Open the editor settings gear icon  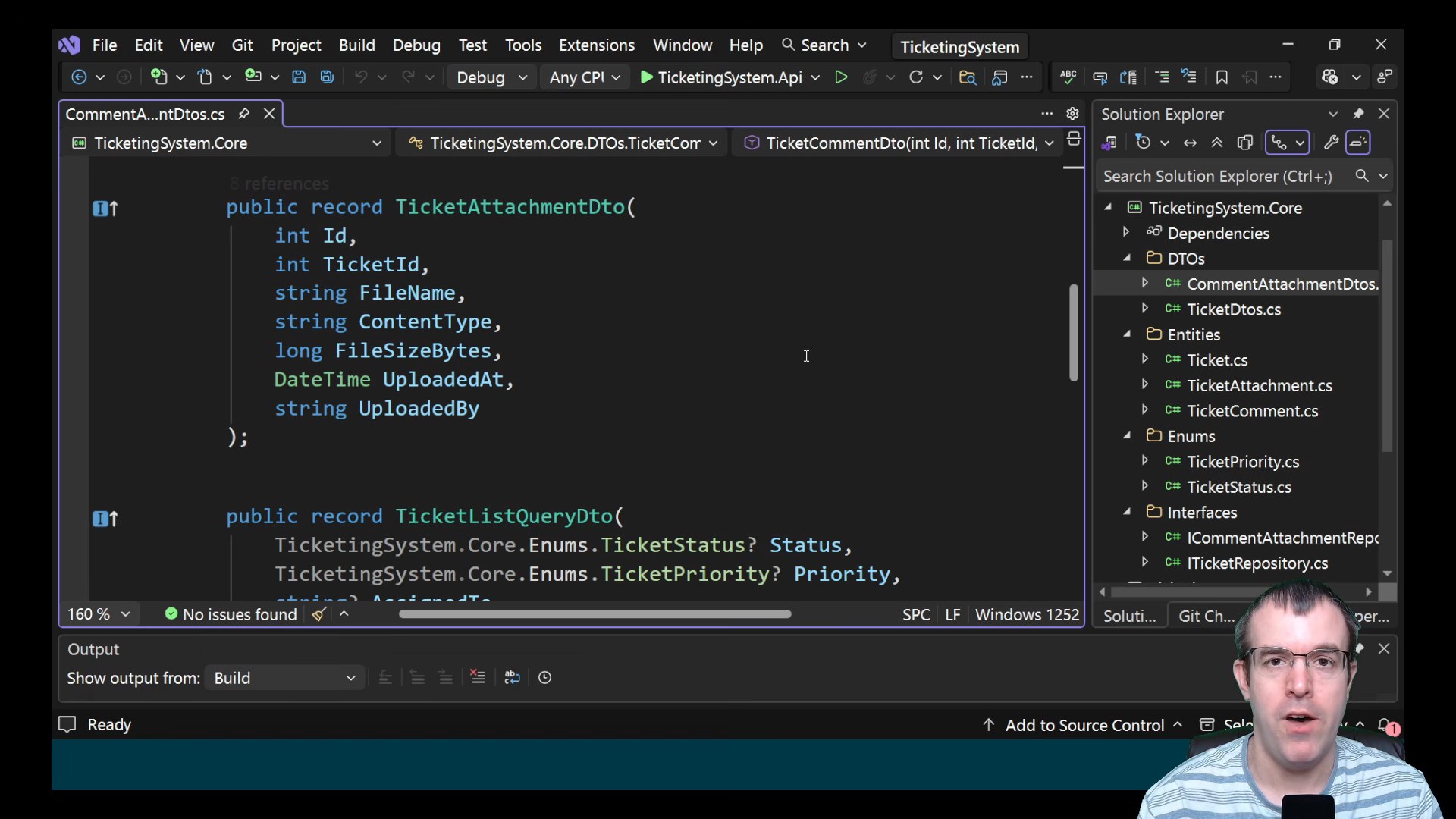click(x=1072, y=114)
